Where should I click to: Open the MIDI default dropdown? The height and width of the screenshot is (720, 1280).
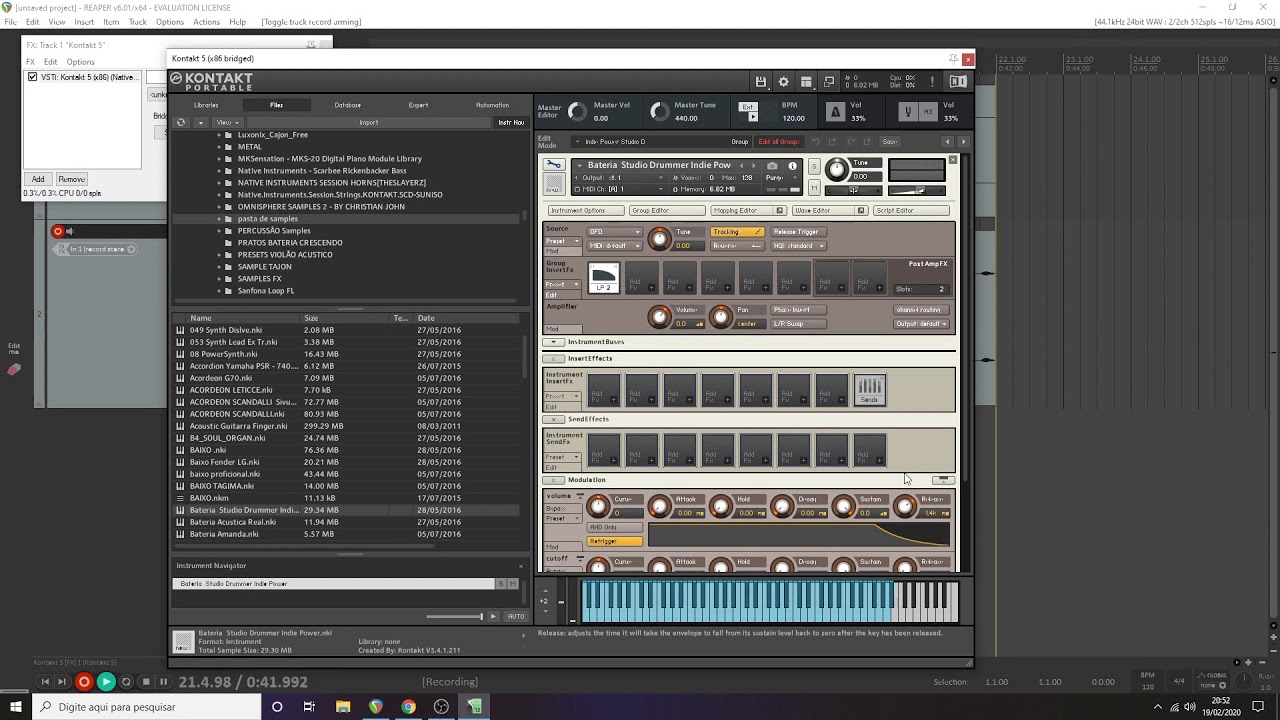[614, 246]
